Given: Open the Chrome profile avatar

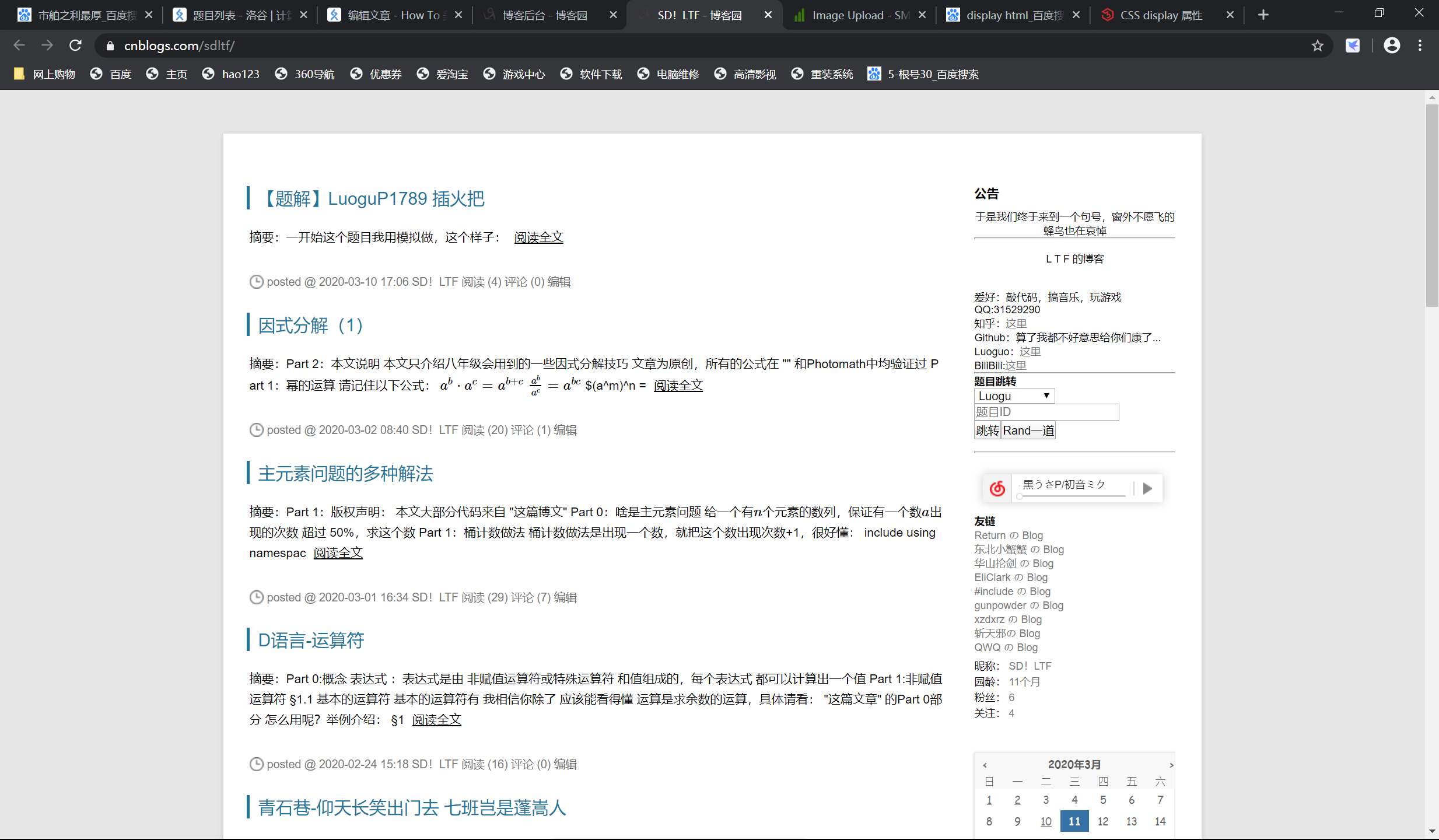Looking at the screenshot, I should [x=1392, y=45].
